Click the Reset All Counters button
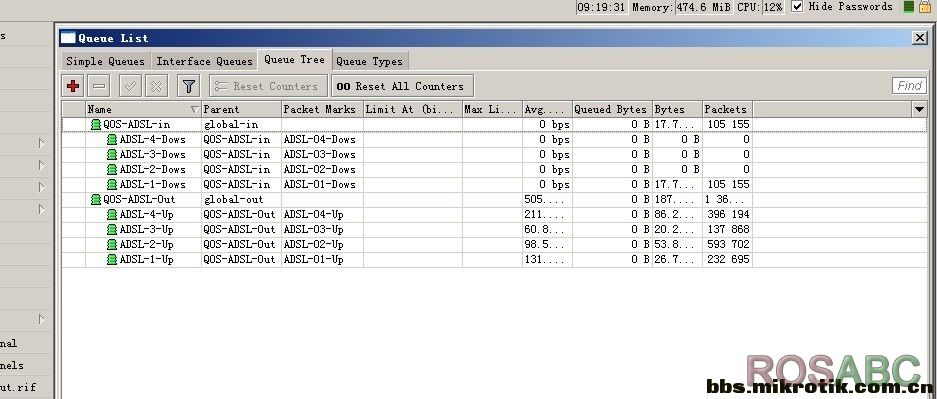The height and width of the screenshot is (399, 937). (402, 86)
